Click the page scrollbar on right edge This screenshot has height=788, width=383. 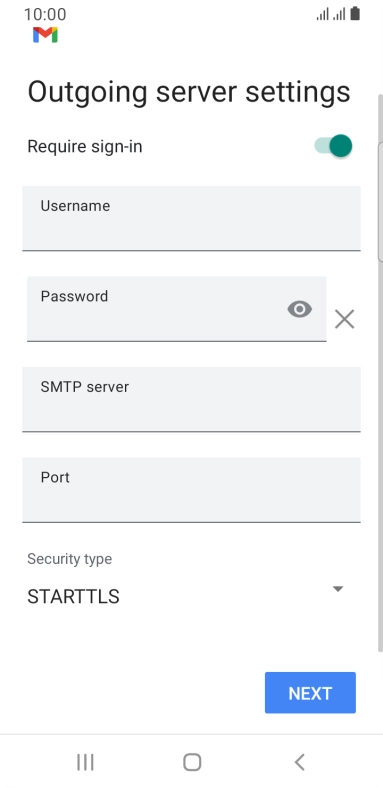380,372
